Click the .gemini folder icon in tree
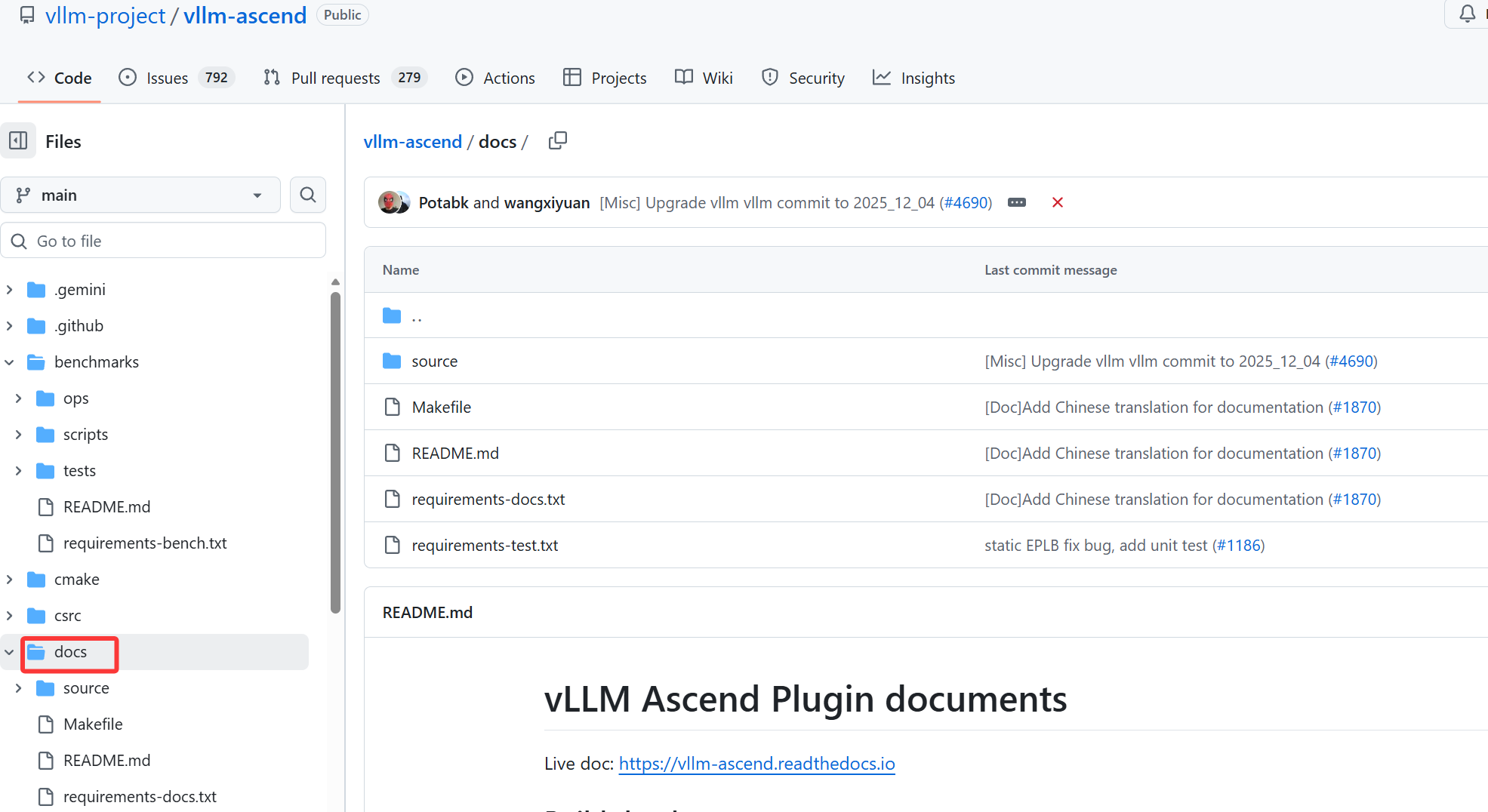 coord(36,290)
